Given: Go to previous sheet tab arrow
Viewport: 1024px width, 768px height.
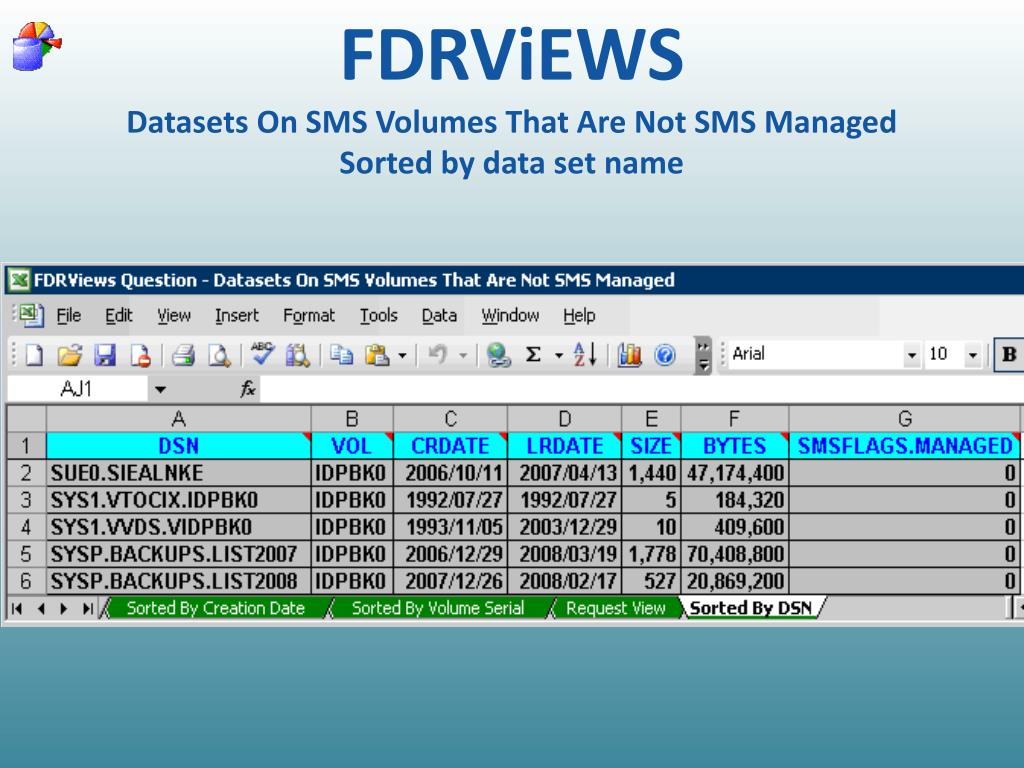Looking at the screenshot, I should click(41, 609).
